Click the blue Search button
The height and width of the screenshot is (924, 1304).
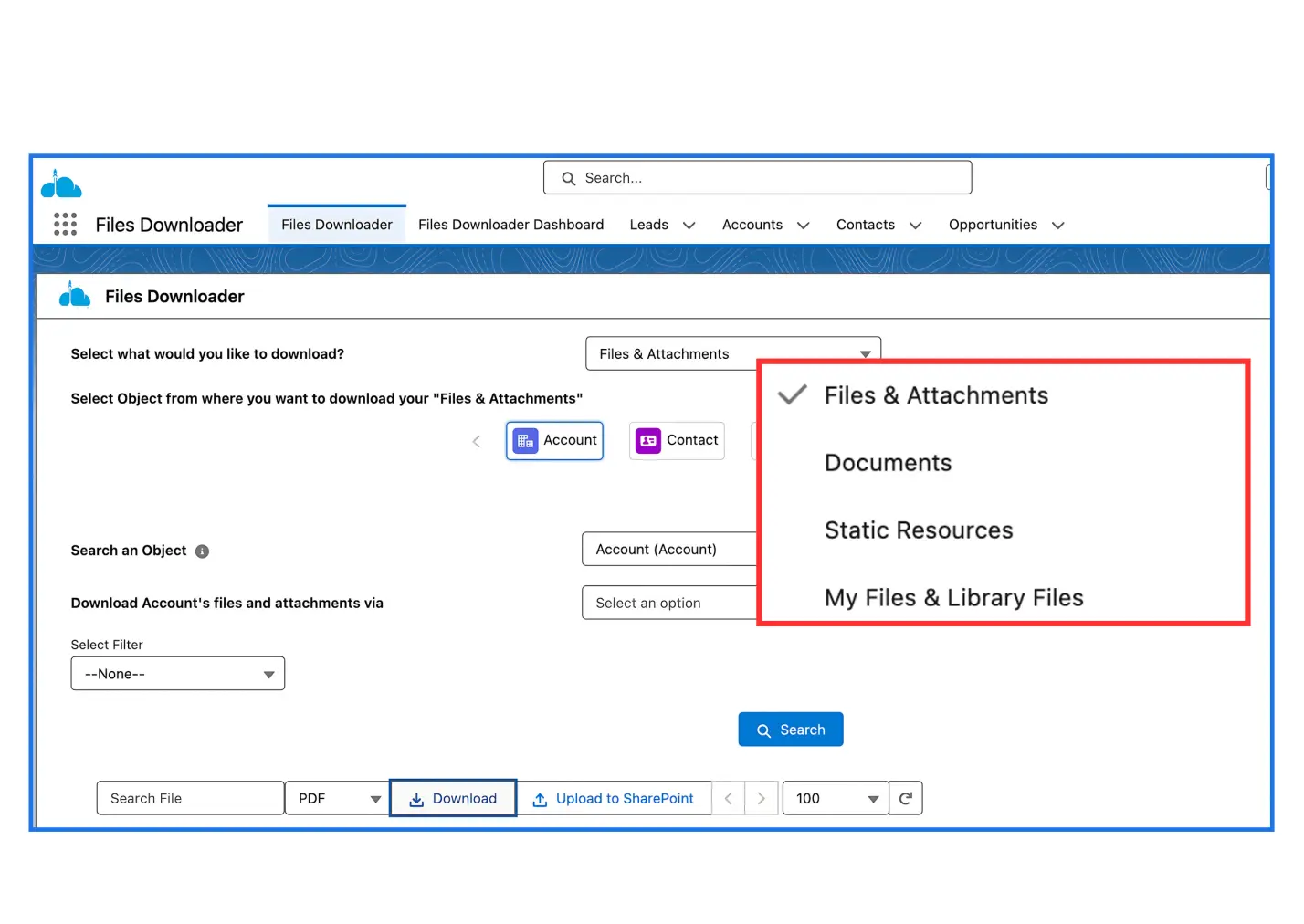[790, 730]
